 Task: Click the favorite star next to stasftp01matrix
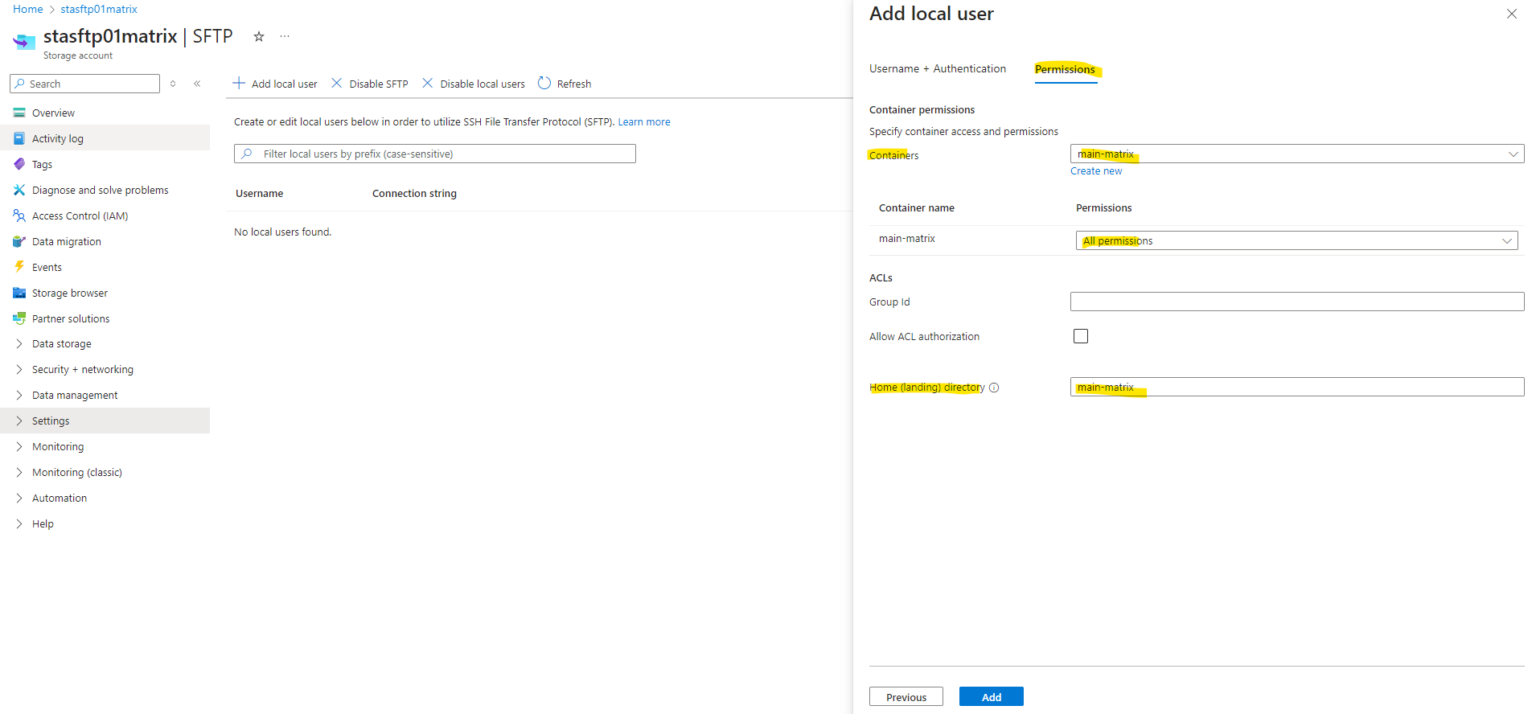258,36
